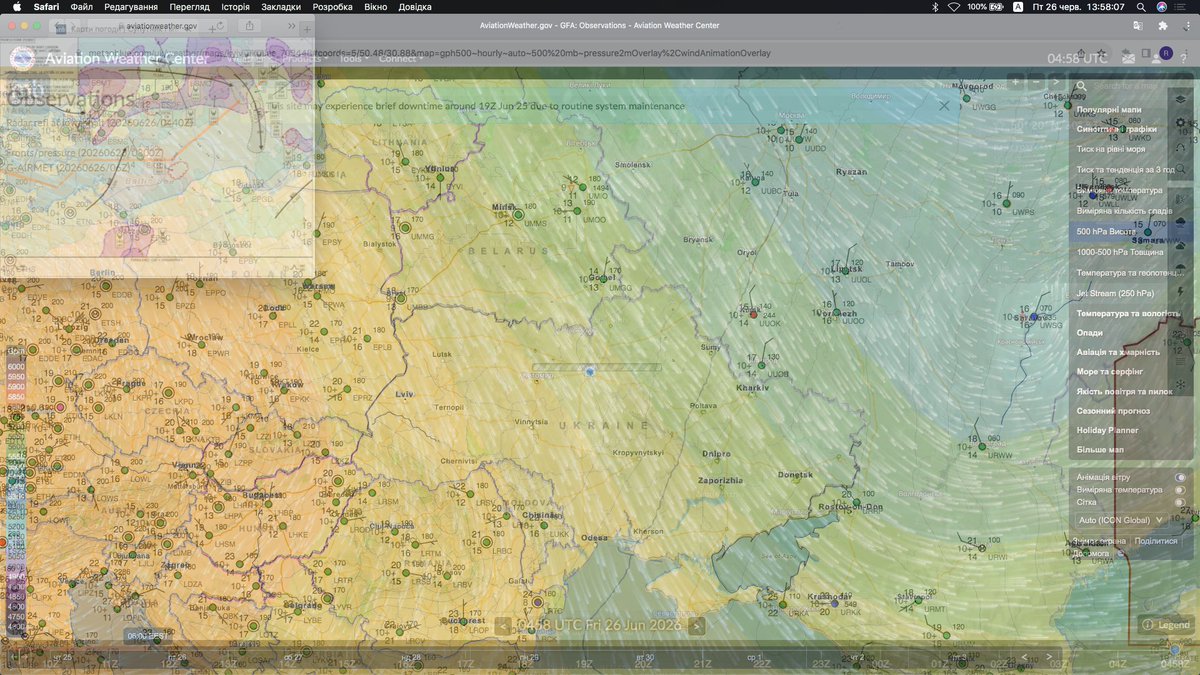Viewport: 1200px width, 675px height.
Task: Open macOS Spotlight search icon
Action: [1140, 7]
